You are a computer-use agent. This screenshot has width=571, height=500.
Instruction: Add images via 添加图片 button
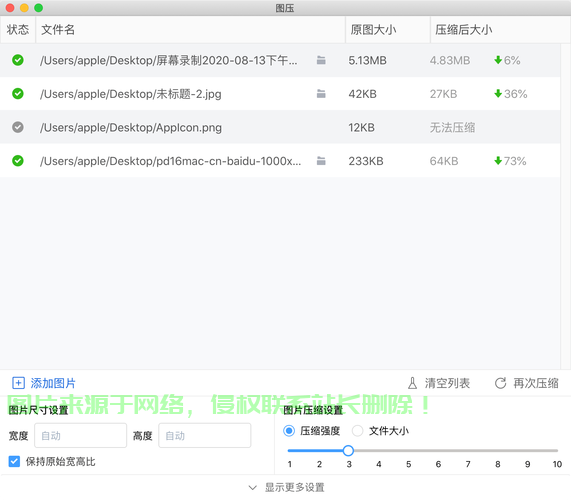(x=44, y=383)
